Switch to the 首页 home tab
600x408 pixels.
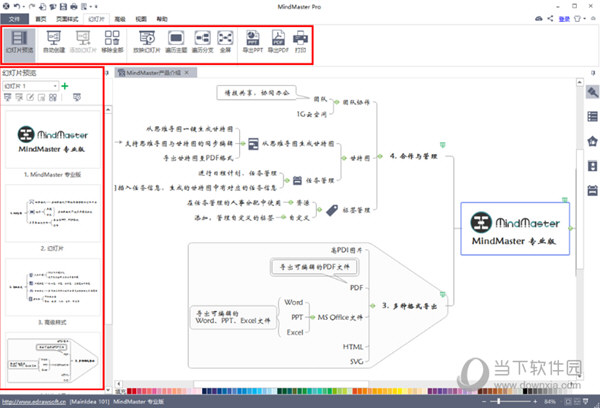coord(41,19)
